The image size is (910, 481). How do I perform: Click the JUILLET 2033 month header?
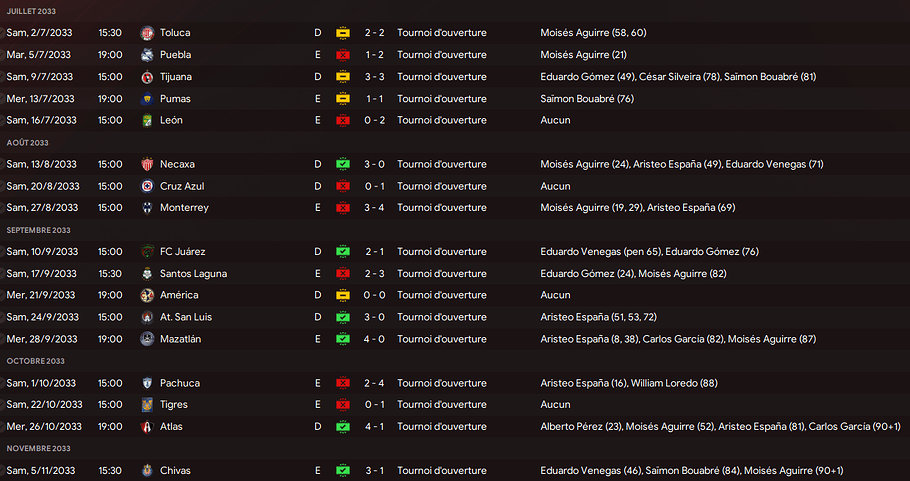(31, 11)
